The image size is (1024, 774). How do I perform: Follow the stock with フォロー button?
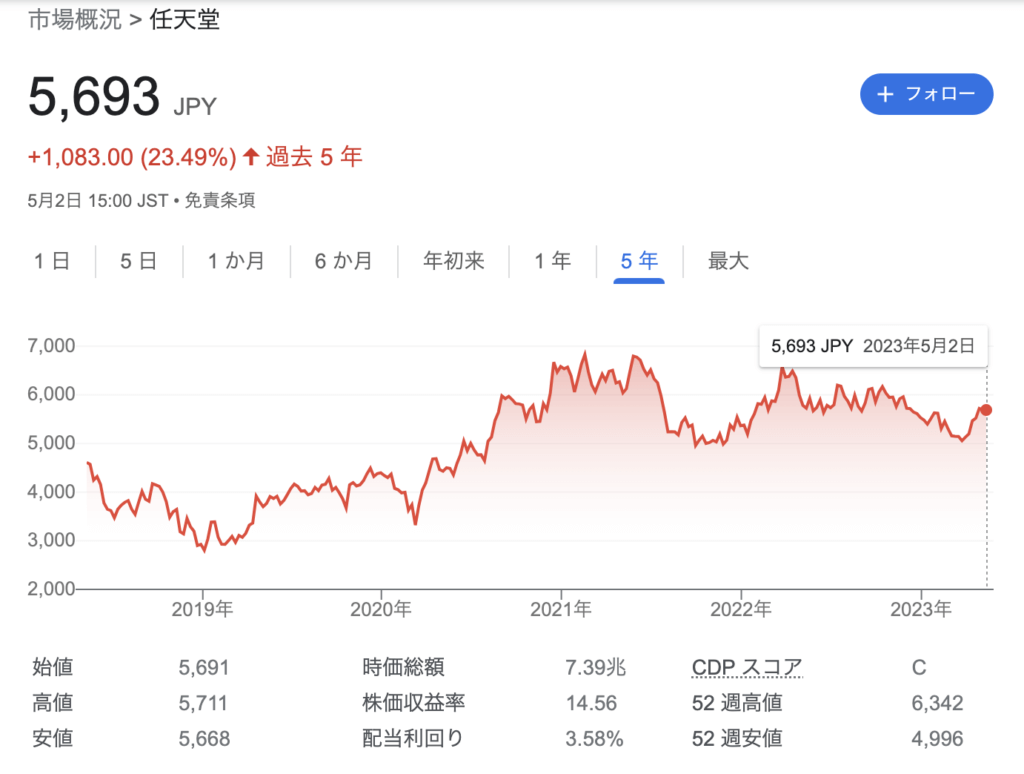coord(927,94)
